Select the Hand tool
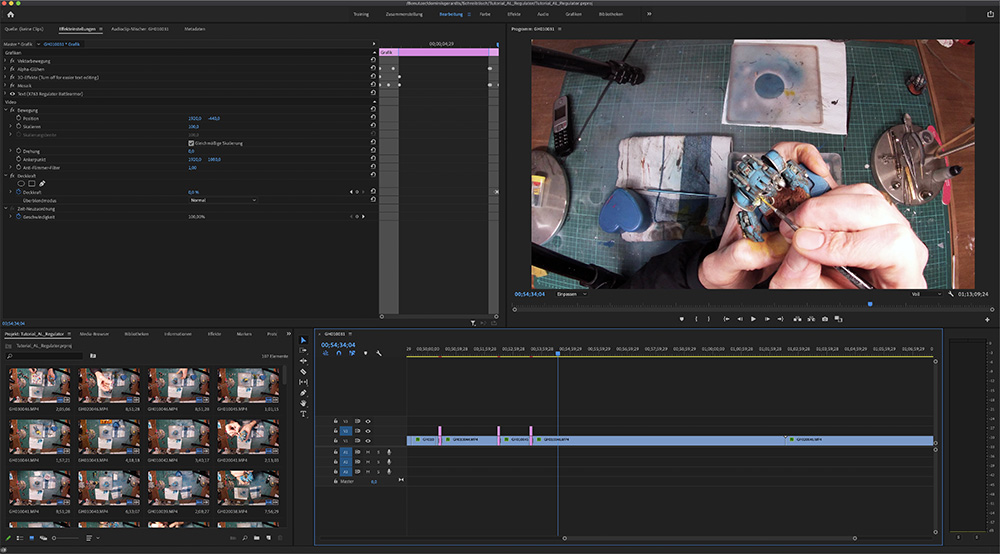 pos(303,403)
